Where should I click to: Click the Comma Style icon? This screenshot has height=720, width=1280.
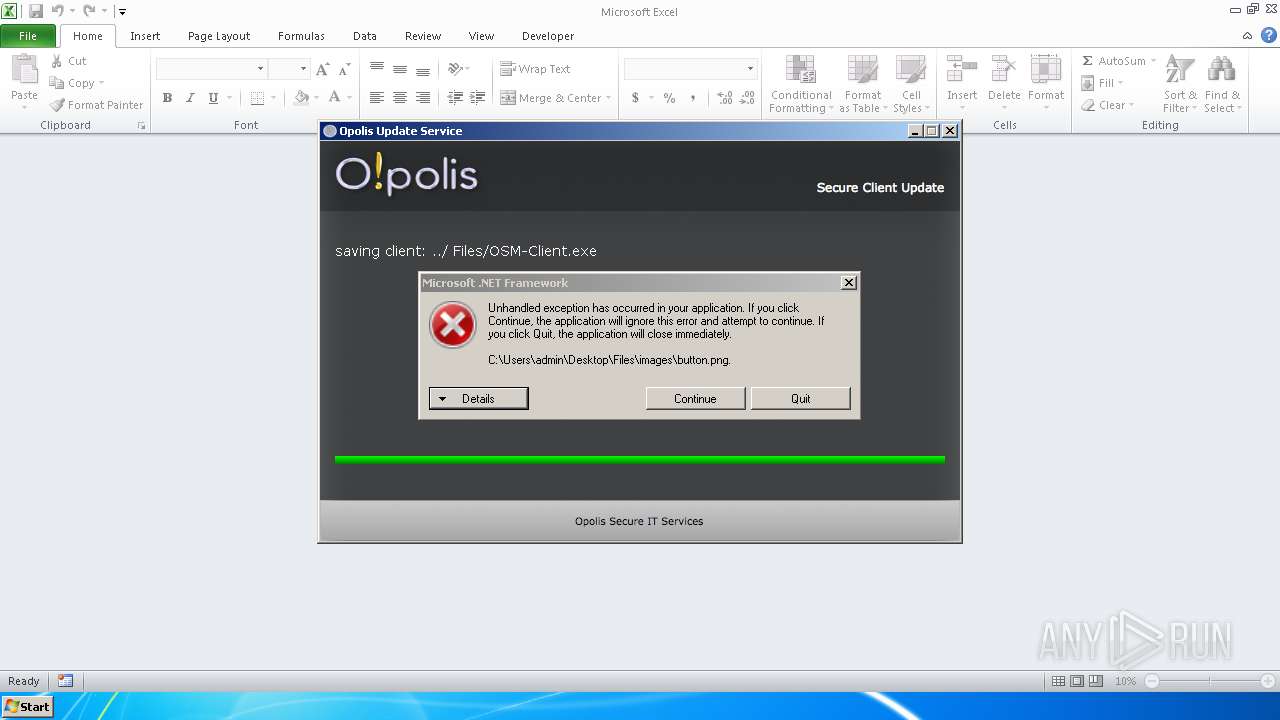692,98
